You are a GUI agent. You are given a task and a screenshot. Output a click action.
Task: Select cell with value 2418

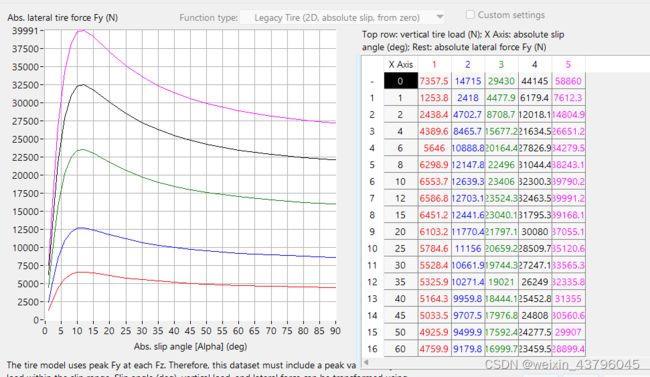point(468,98)
